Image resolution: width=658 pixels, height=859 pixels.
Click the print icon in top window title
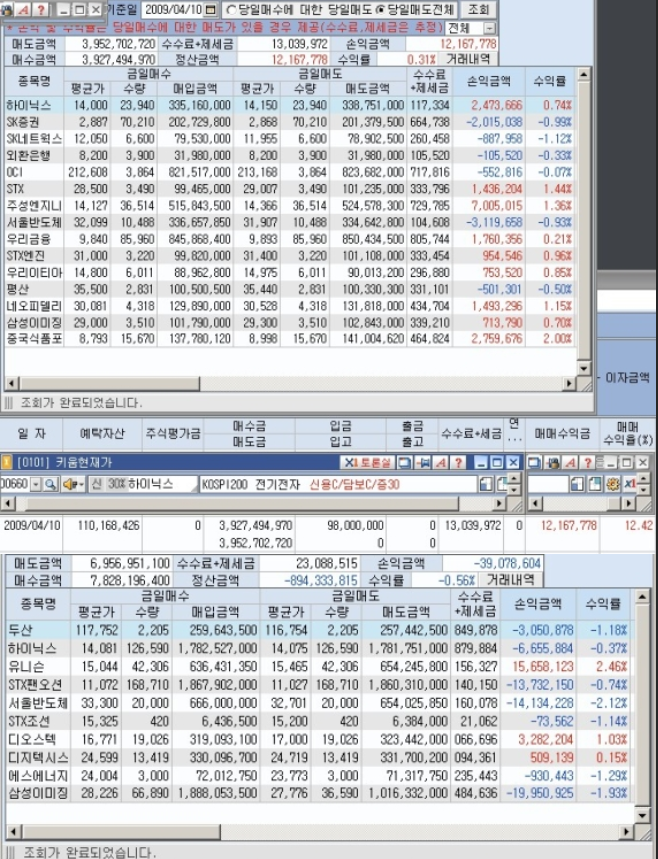click(7, 10)
